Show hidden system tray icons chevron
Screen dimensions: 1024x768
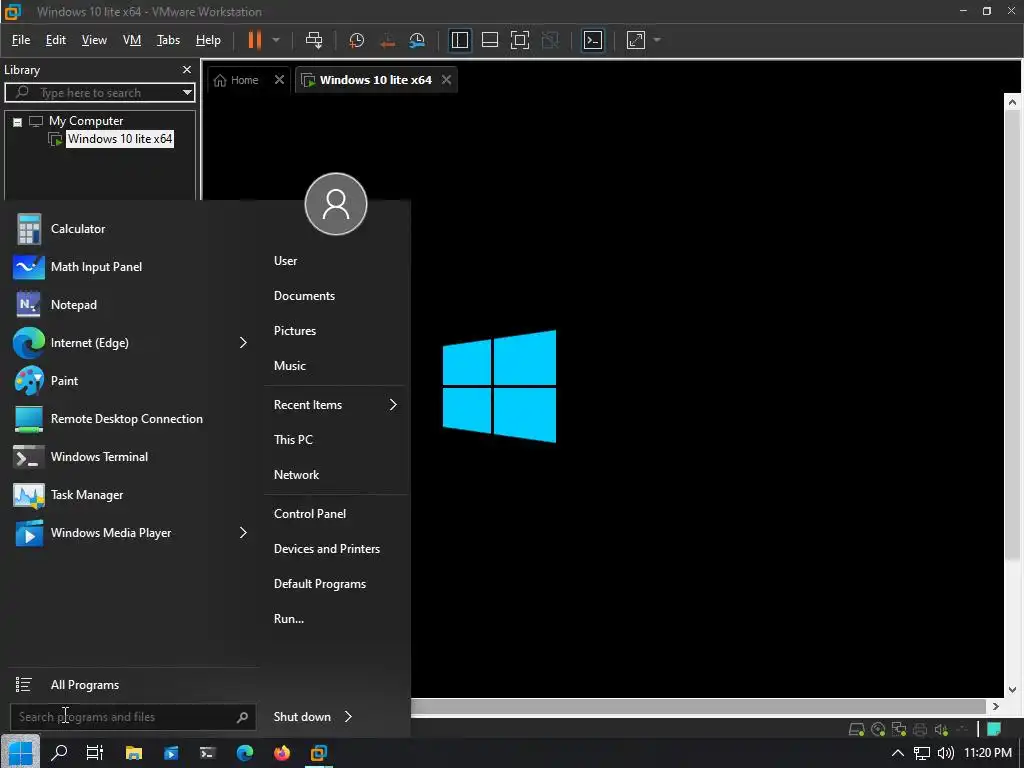click(x=898, y=753)
